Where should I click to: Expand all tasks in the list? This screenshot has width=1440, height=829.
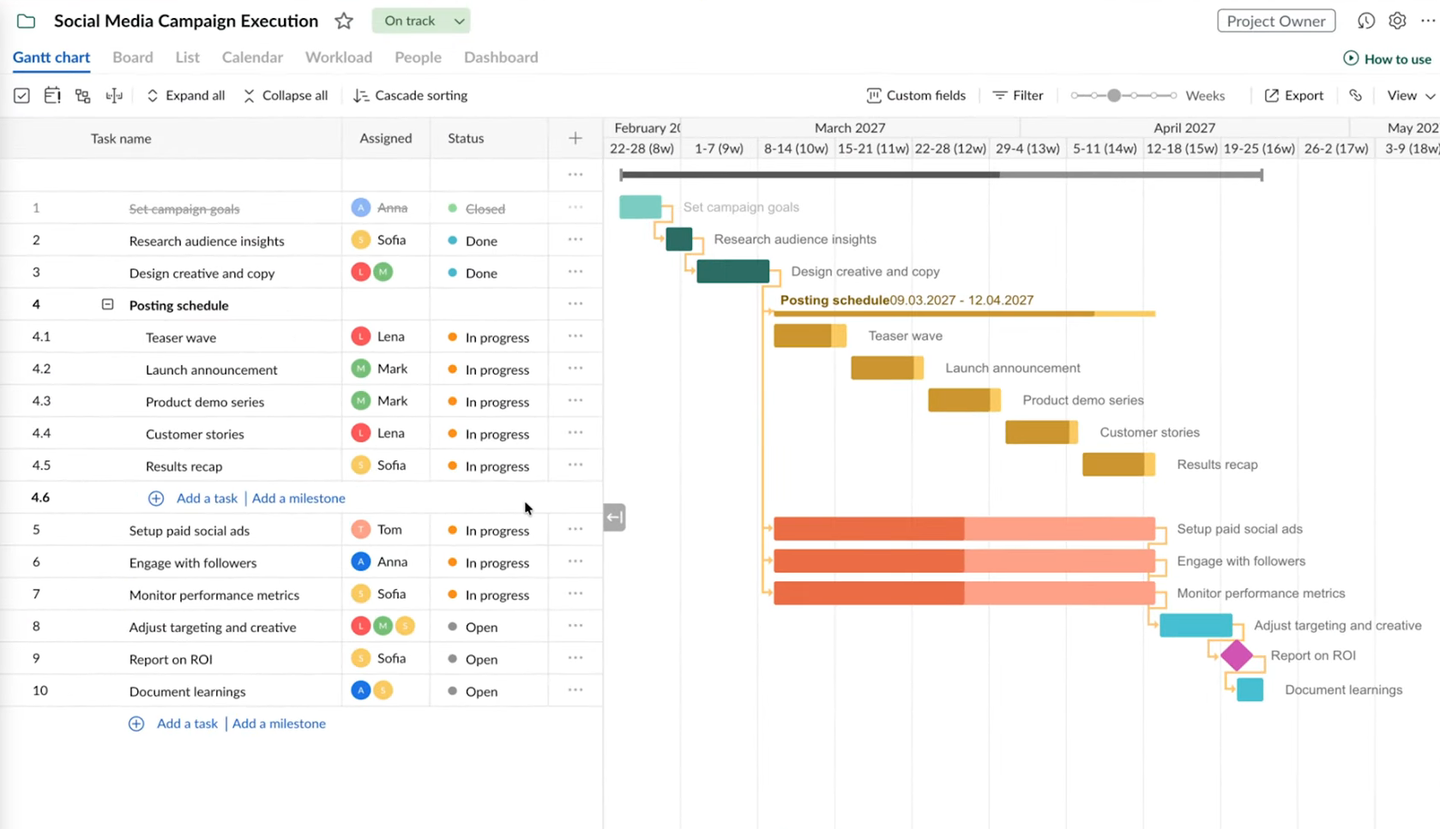[185, 96]
